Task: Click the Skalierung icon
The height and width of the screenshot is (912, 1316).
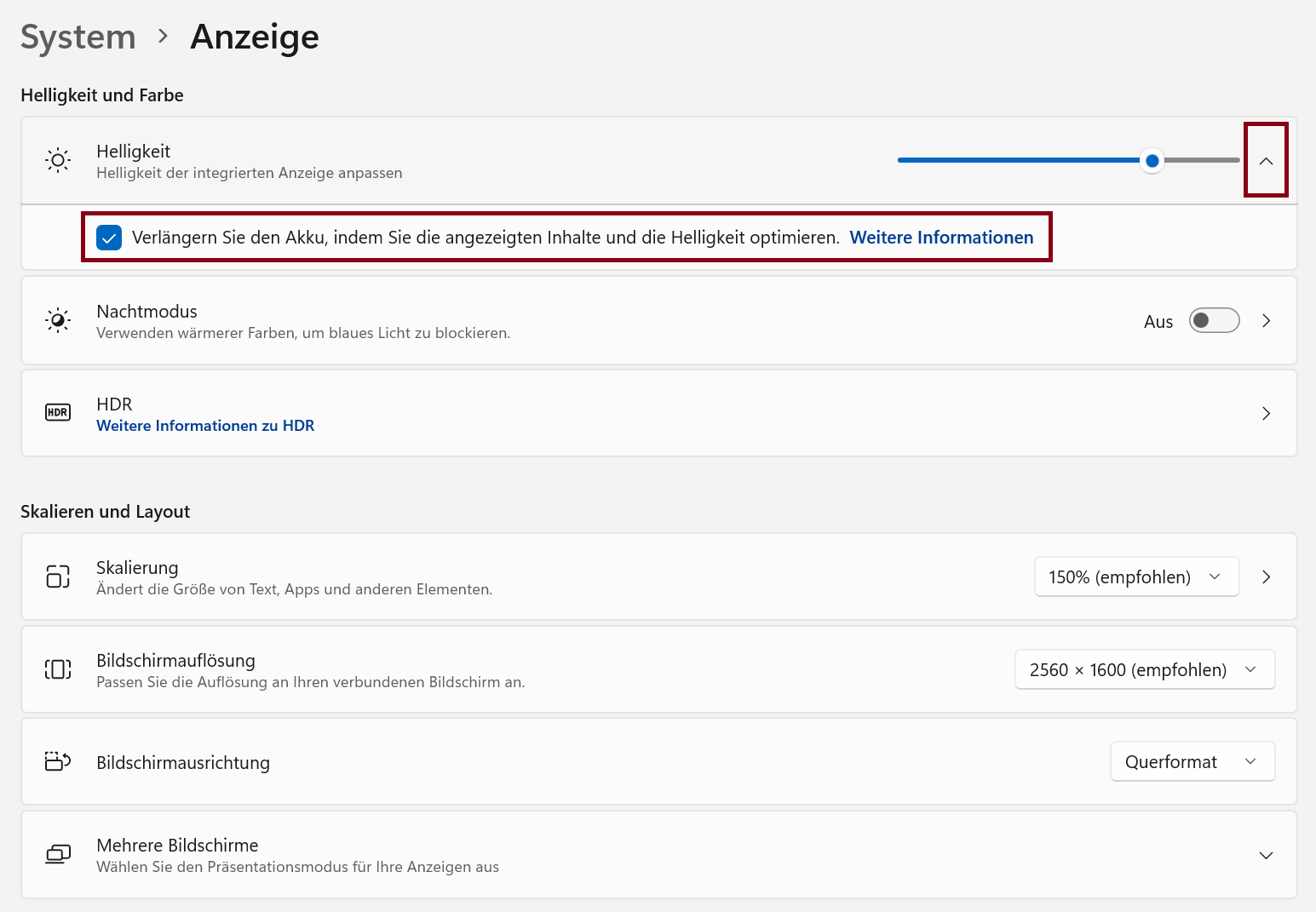Action: click(x=58, y=576)
